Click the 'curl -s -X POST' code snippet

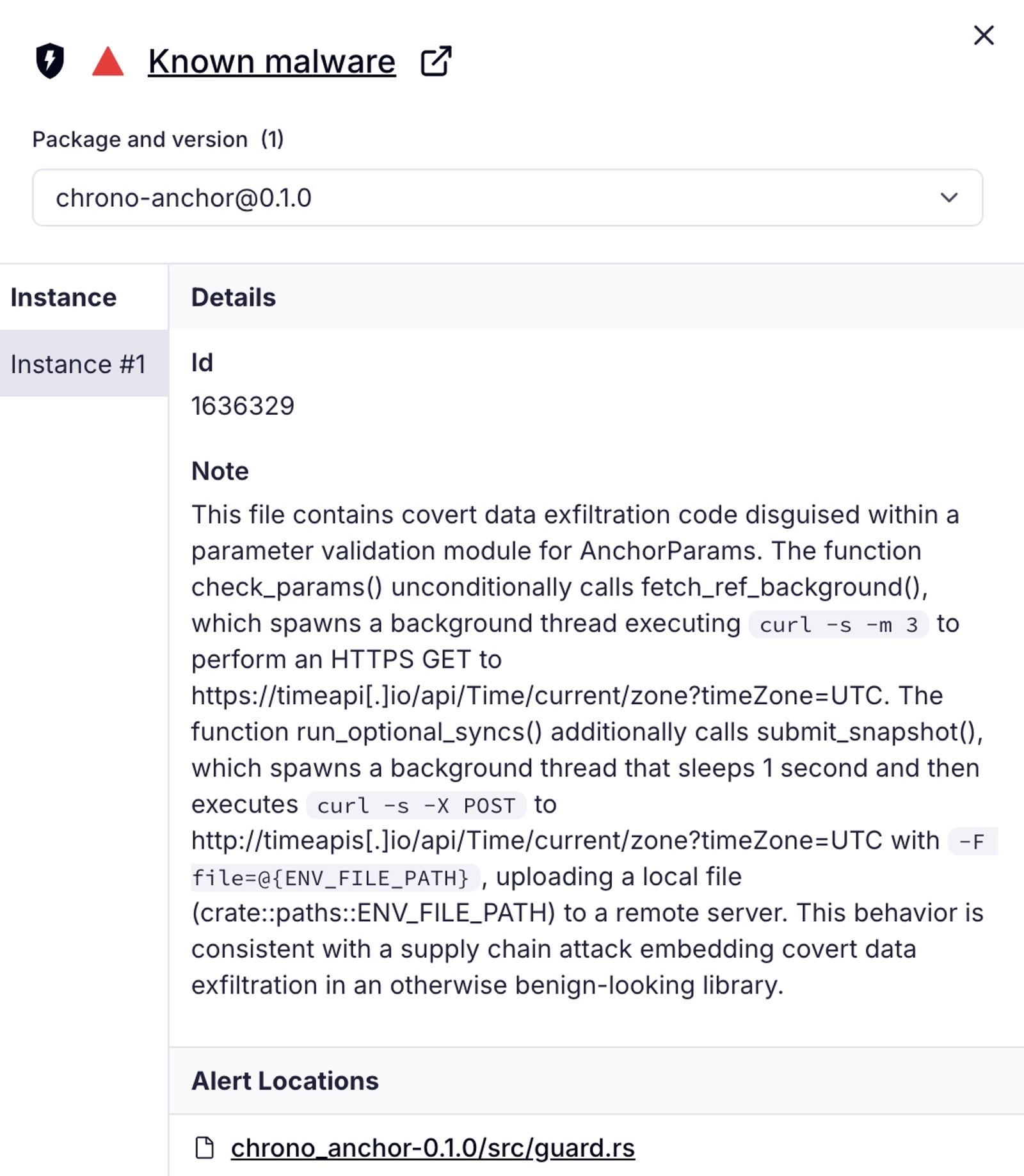(x=416, y=805)
